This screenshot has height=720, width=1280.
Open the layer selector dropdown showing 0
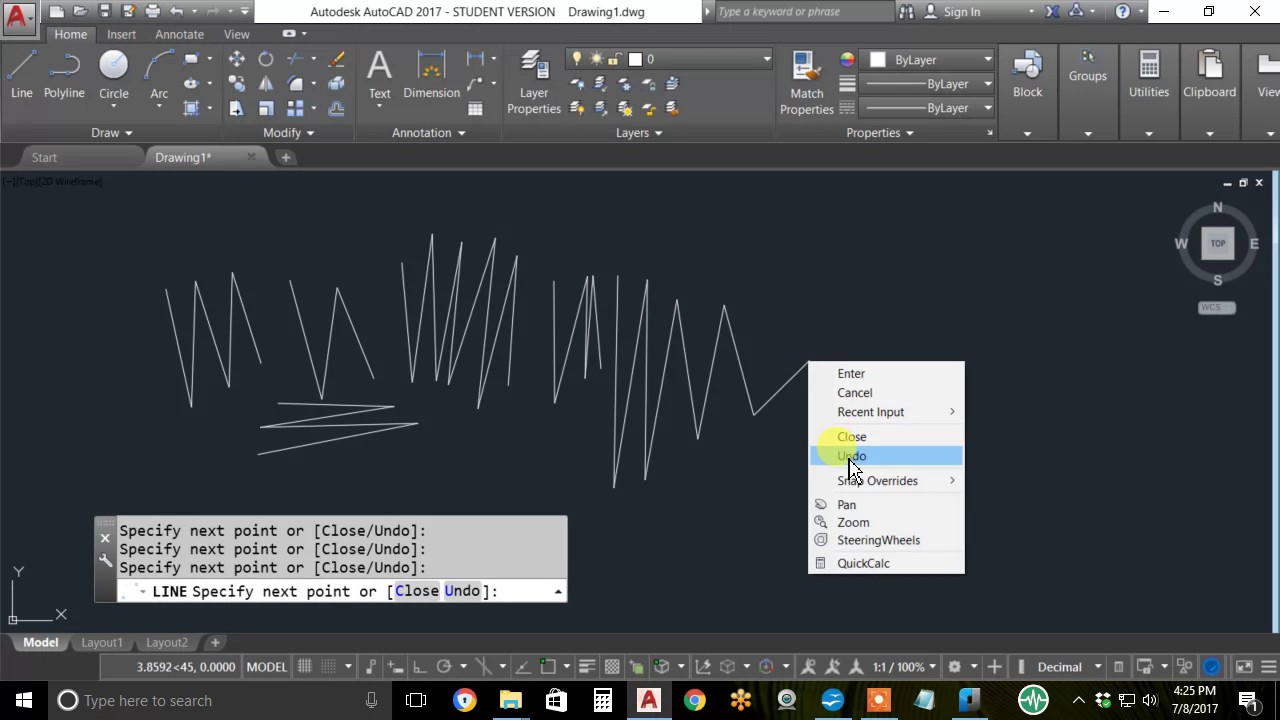(669, 59)
